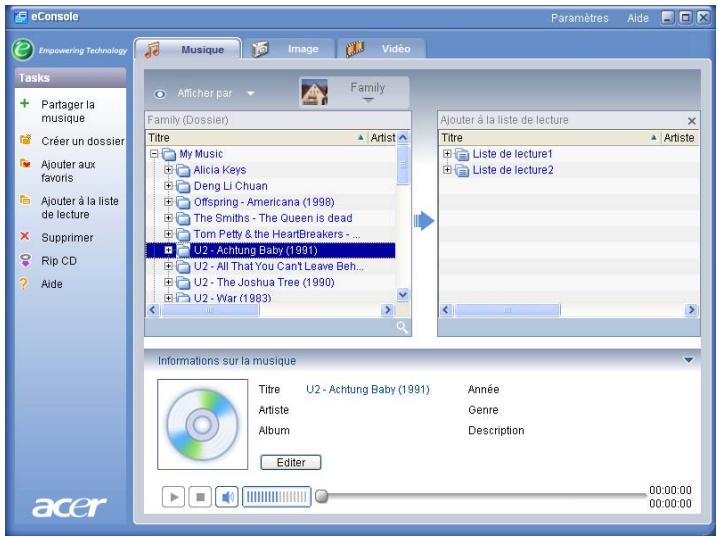Click the Liste de lecture1 playlist icon
Screen dimensions: 718x537
click(x=462, y=155)
